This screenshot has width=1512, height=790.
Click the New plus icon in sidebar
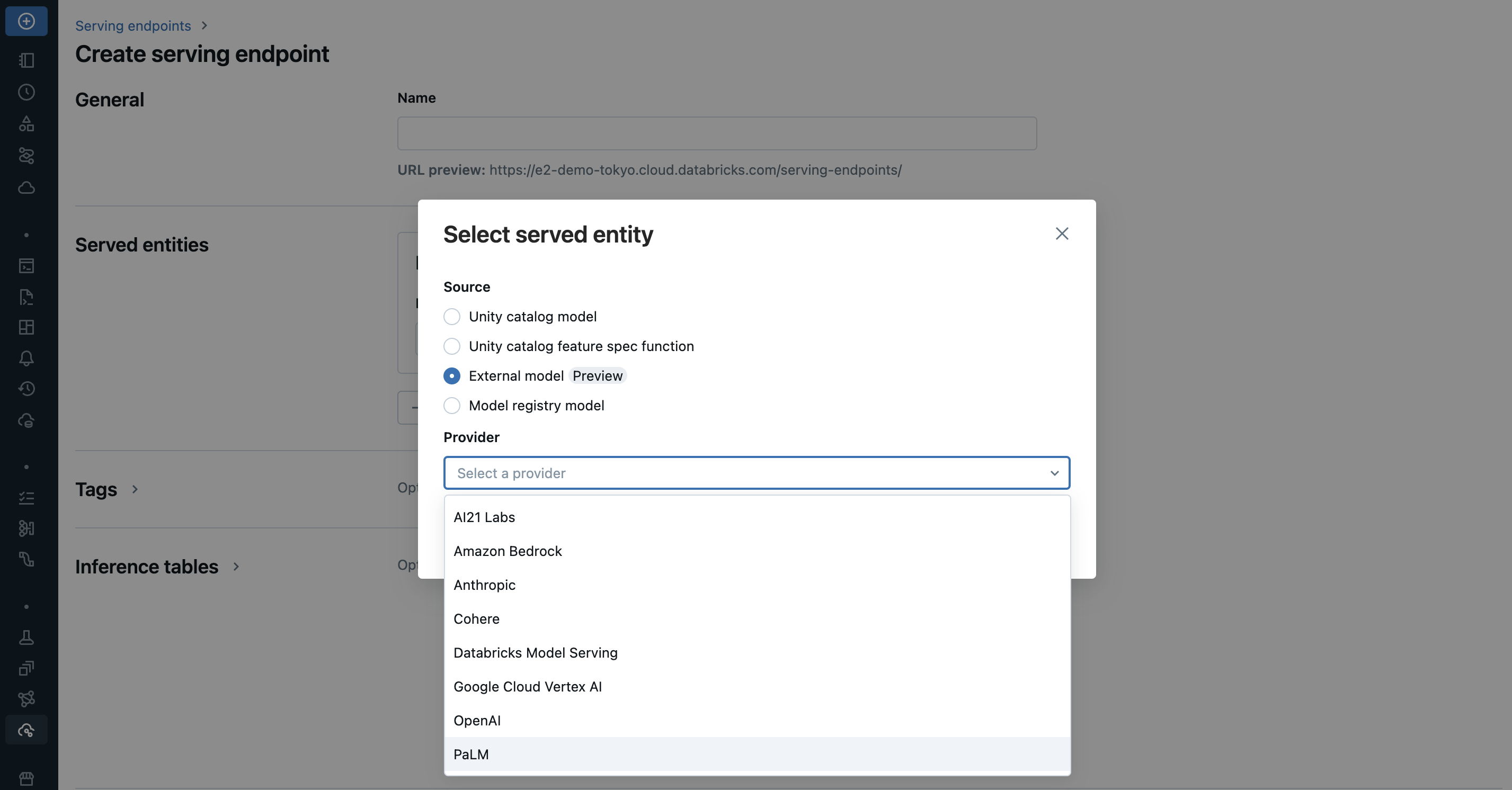click(x=26, y=21)
